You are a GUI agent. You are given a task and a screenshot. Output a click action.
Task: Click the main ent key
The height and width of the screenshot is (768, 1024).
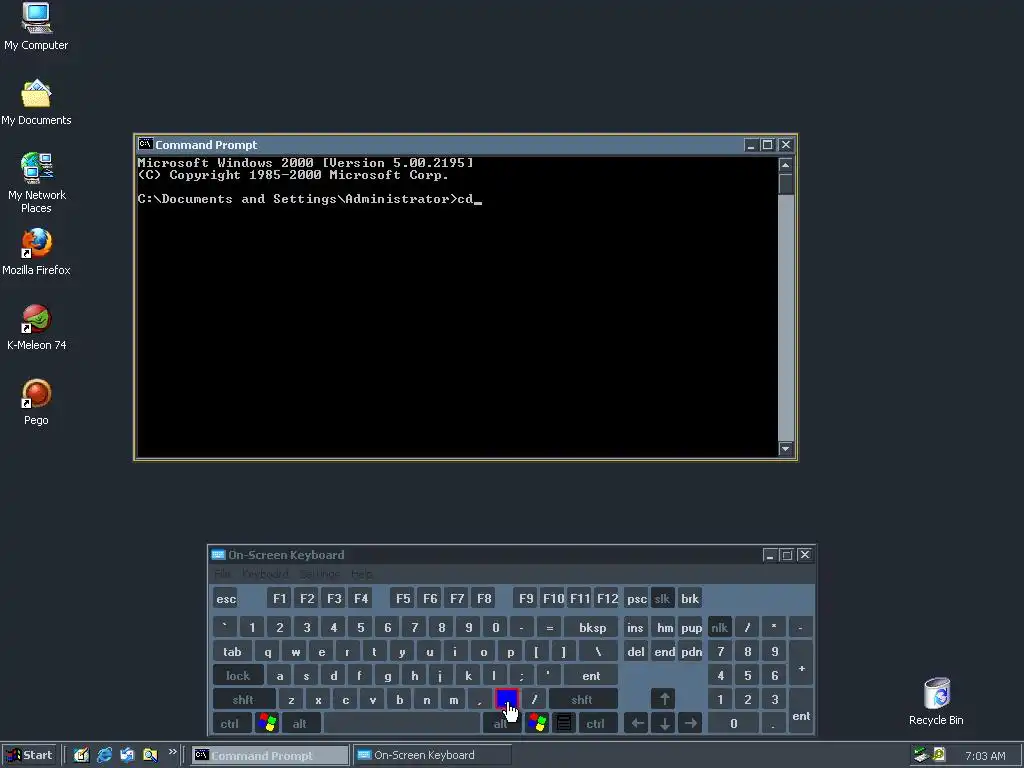[592, 675]
